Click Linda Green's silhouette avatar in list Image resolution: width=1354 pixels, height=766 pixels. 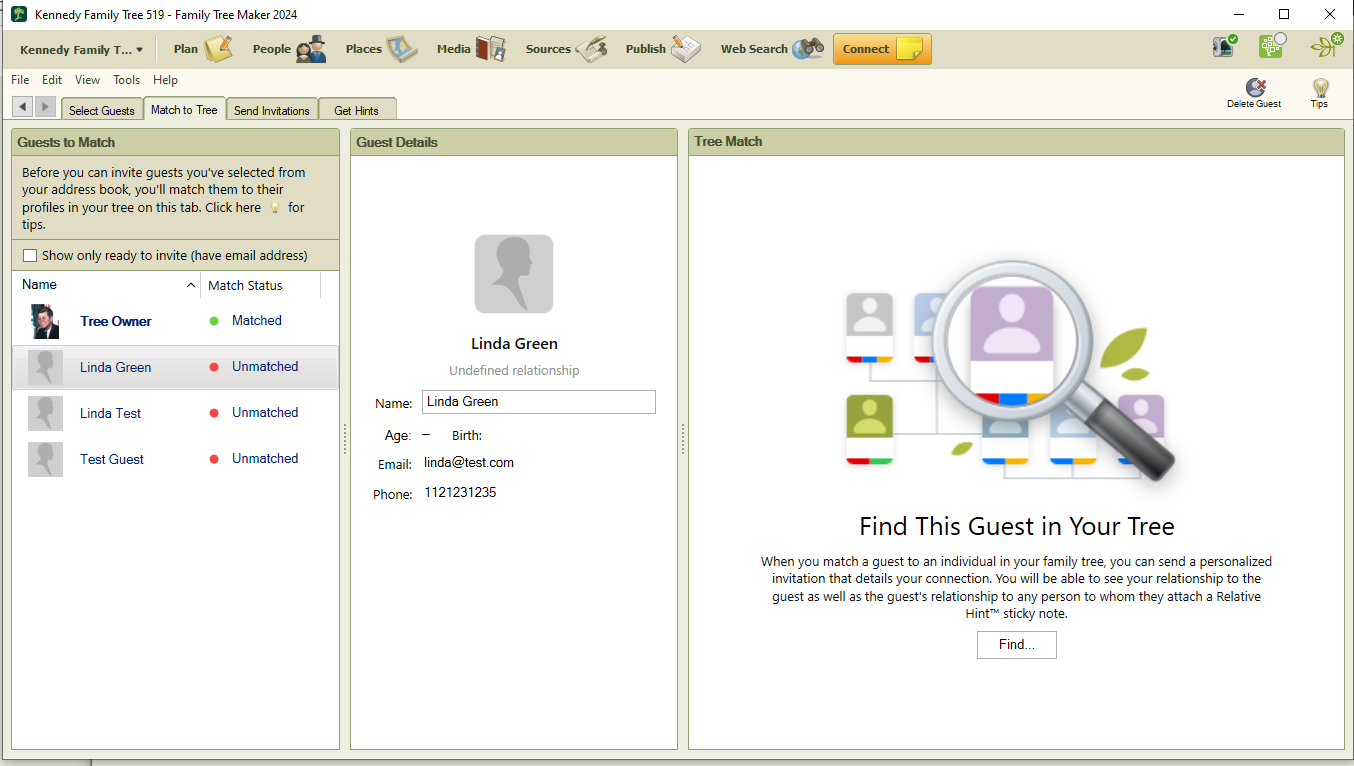[45, 367]
